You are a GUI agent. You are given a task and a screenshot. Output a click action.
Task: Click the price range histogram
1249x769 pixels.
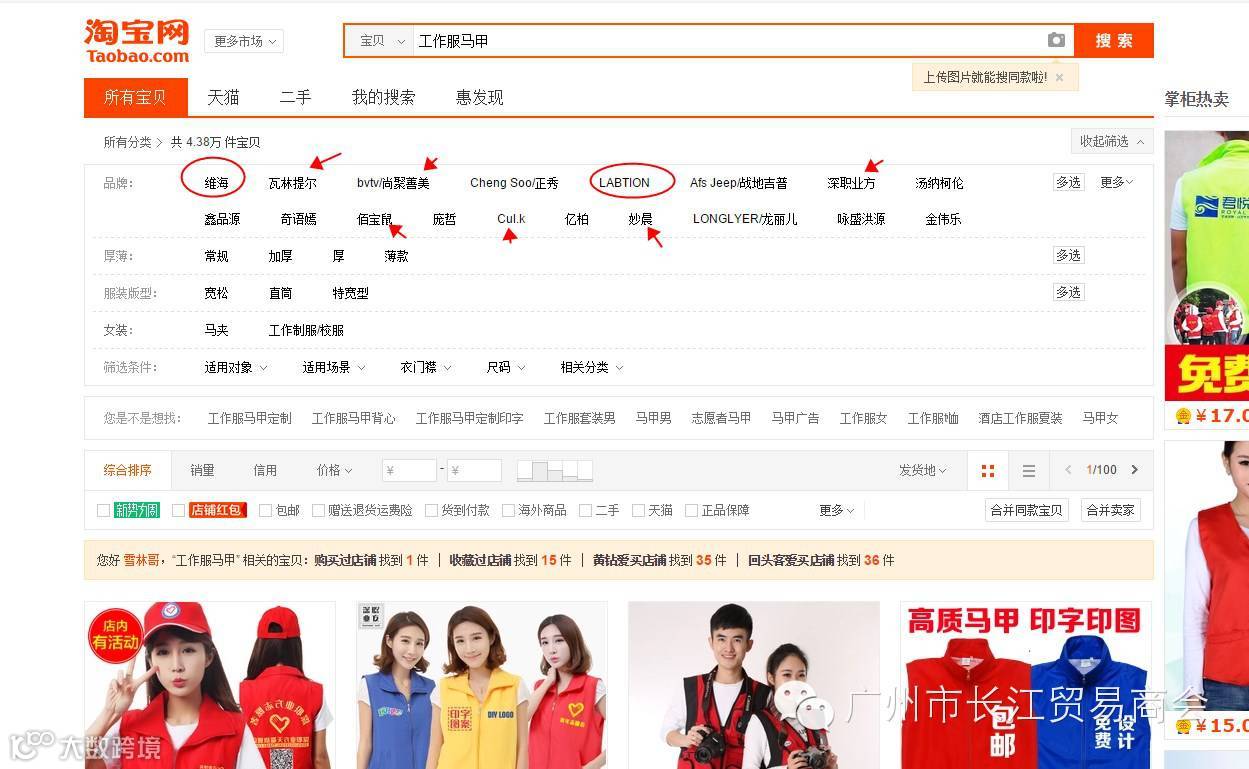(x=555, y=470)
